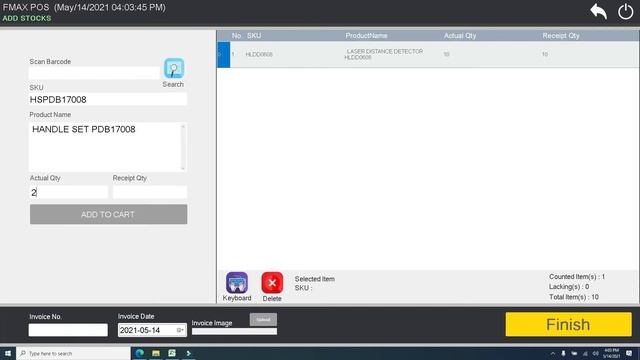Click the Total Item(s) : 10 text

coord(574,297)
